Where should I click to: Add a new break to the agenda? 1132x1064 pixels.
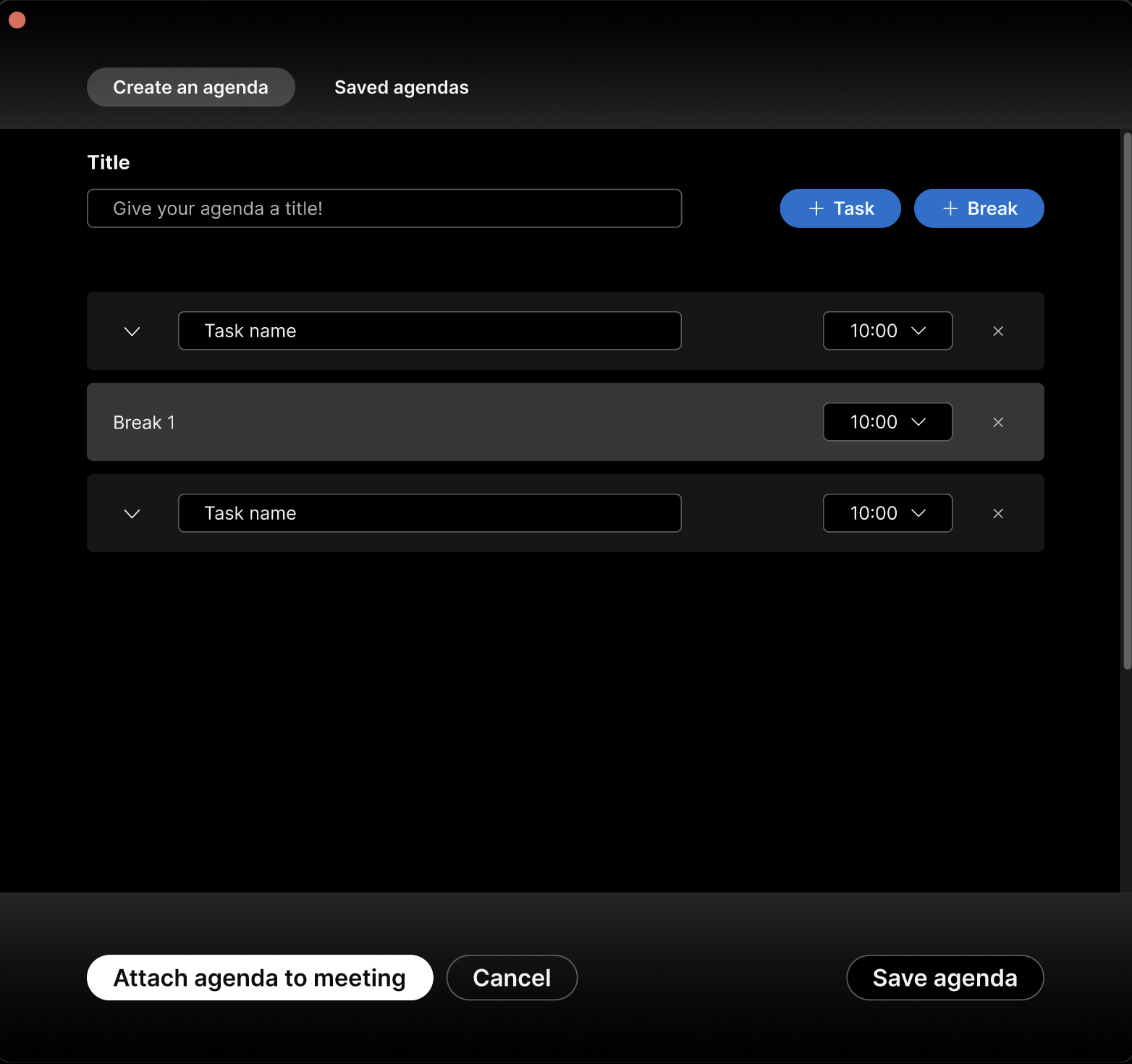pos(979,208)
